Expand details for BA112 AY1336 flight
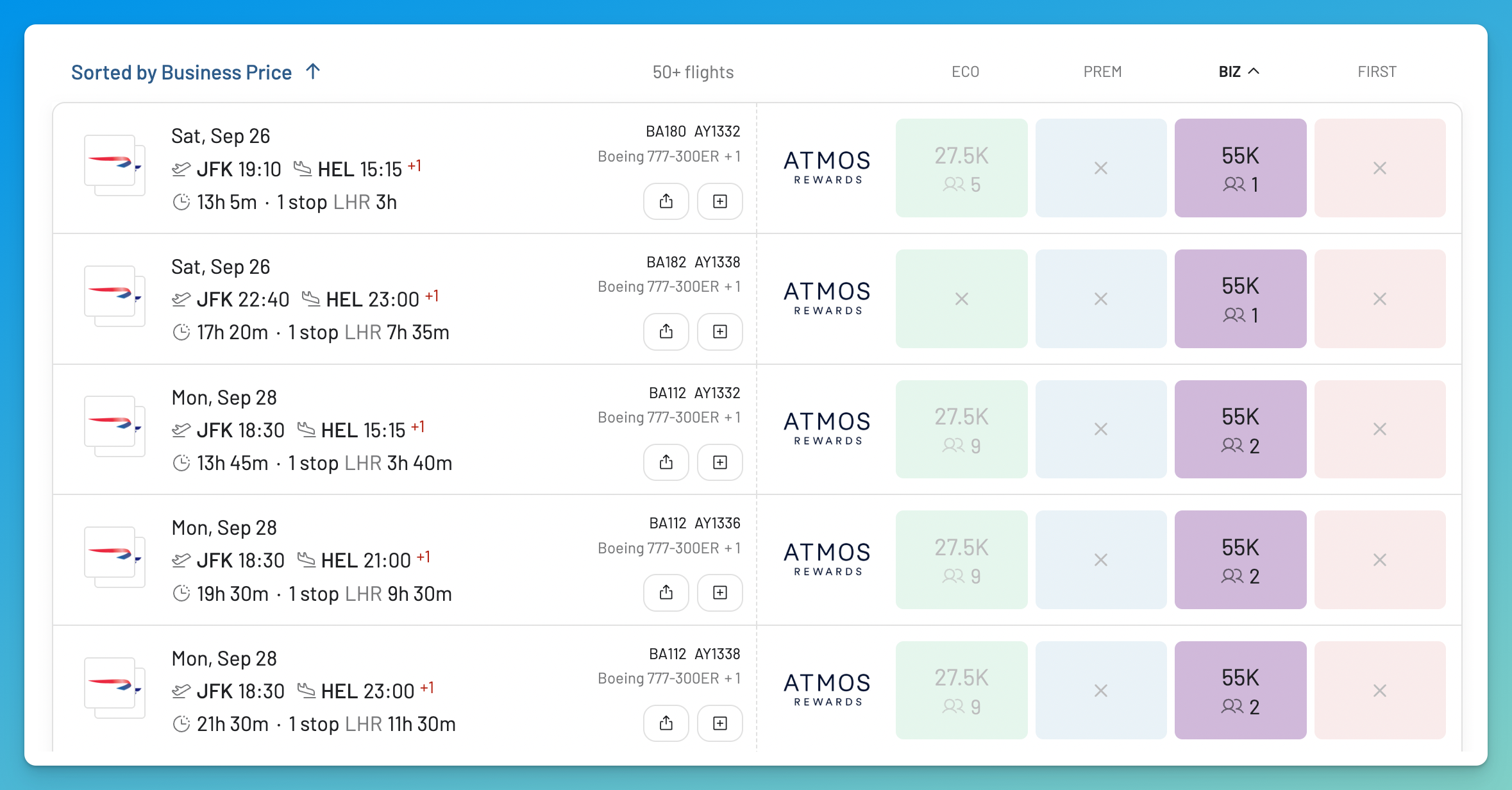Screen dimensions: 1512x790 (720, 592)
